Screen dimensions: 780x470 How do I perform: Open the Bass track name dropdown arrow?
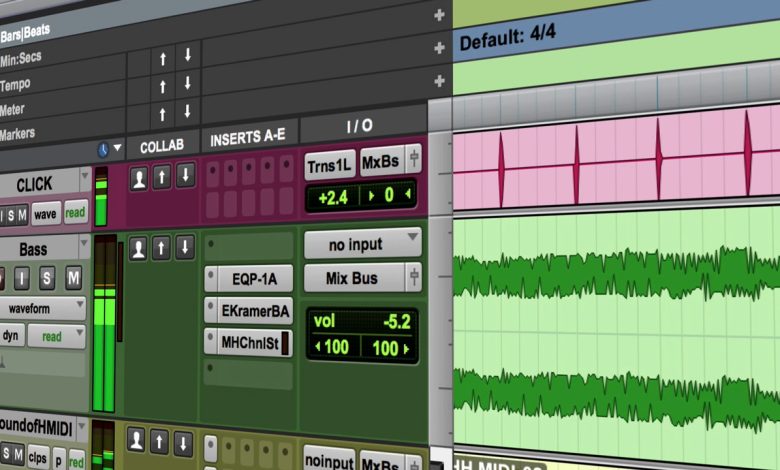[x=84, y=243]
